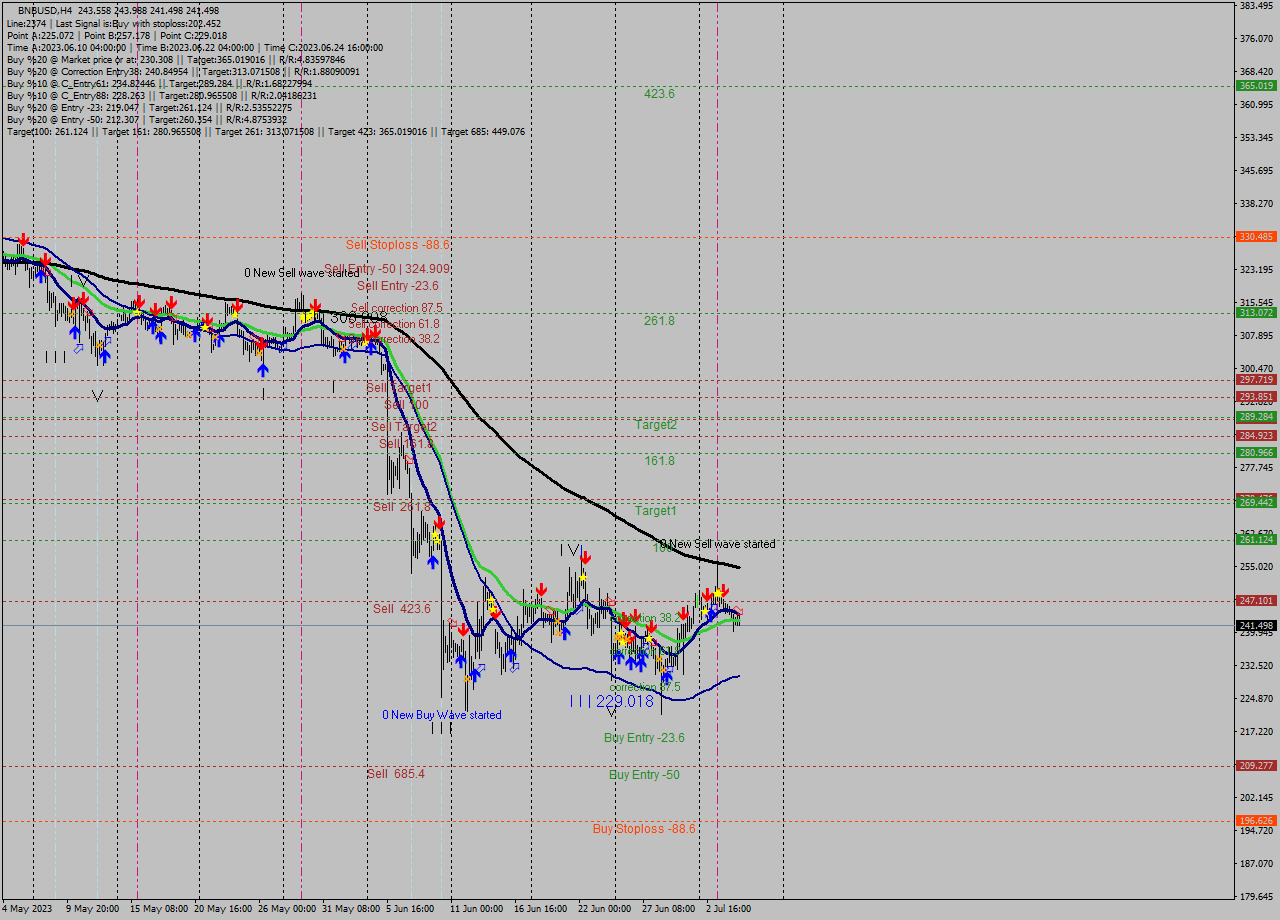Select the green 269.442 price tag
The width and height of the screenshot is (1280, 920).
click(x=1256, y=502)
